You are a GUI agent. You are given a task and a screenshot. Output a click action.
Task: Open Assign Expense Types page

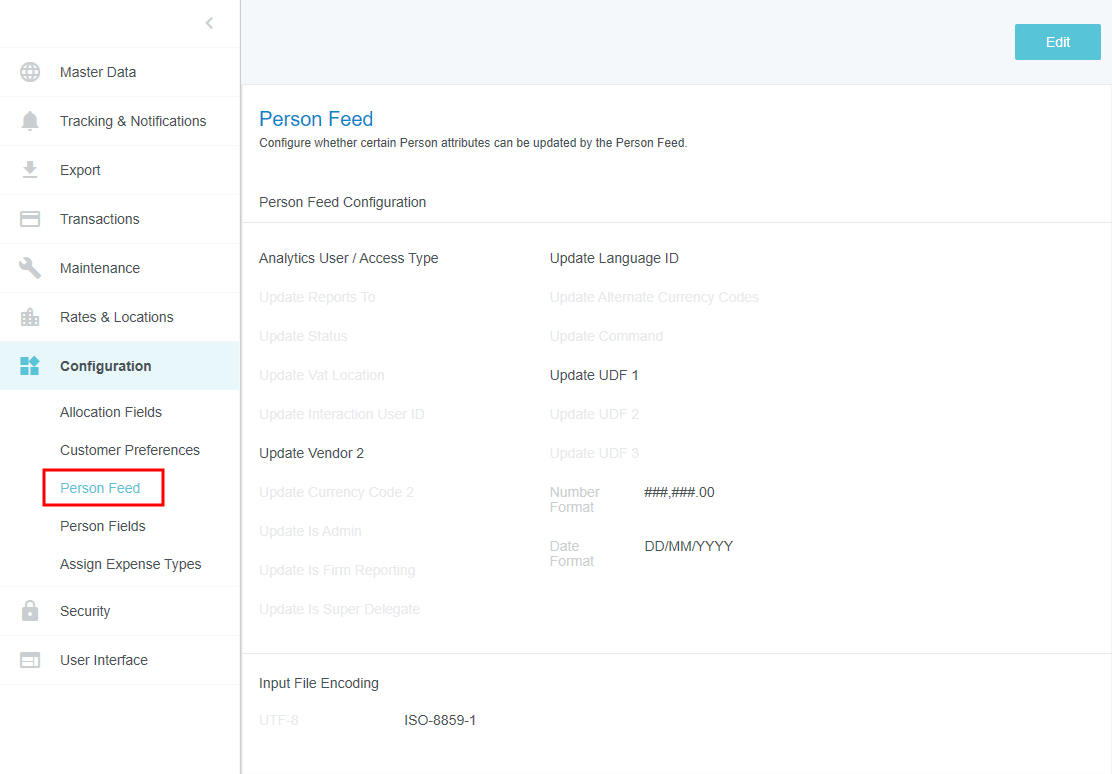coord(131,564)
